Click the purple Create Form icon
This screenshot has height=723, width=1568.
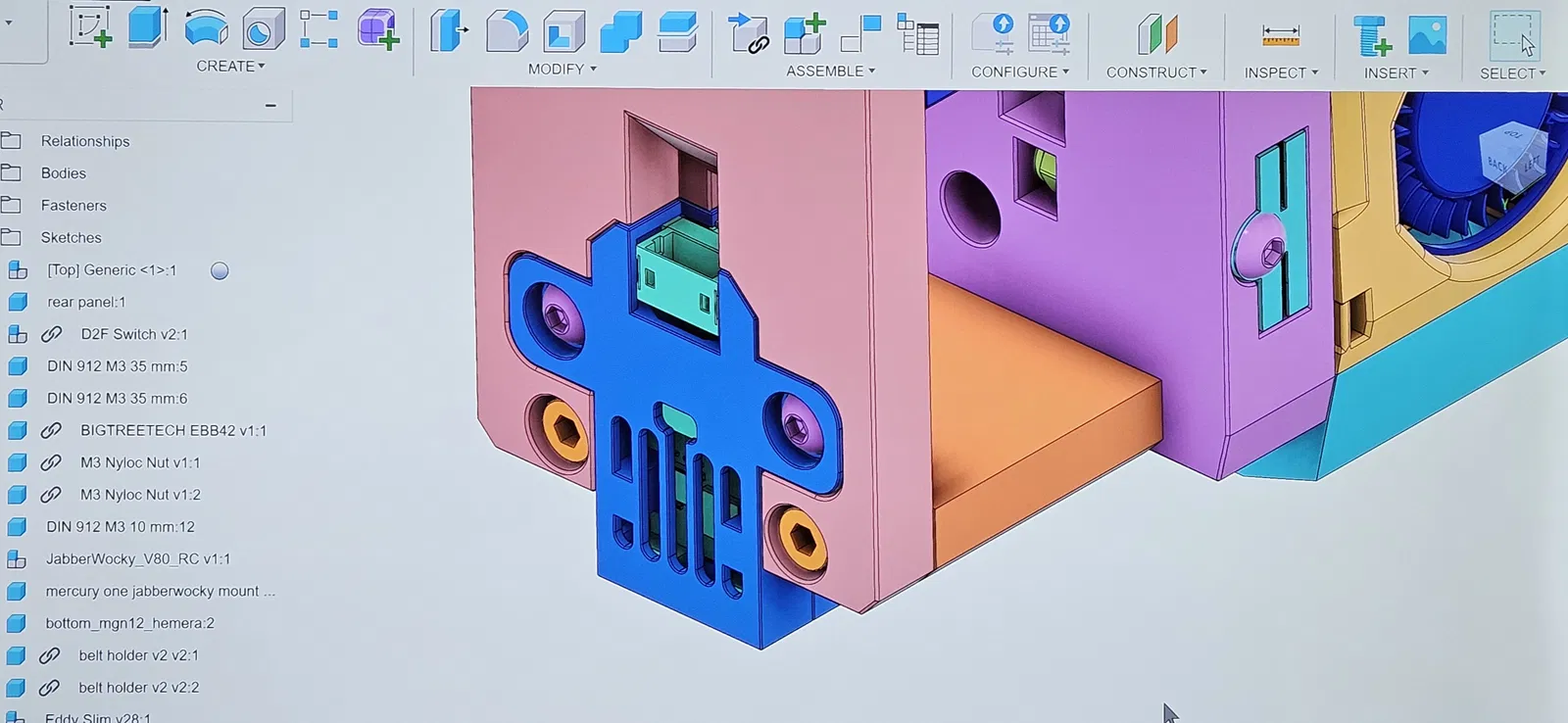click(378, 29)
